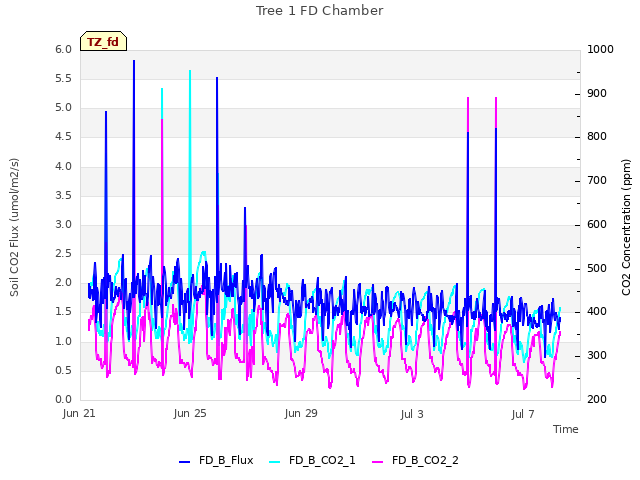This screenshot has width=640, height=480.
Task: Click the TZ_fd annotation tag
Action: pos(103,42)
